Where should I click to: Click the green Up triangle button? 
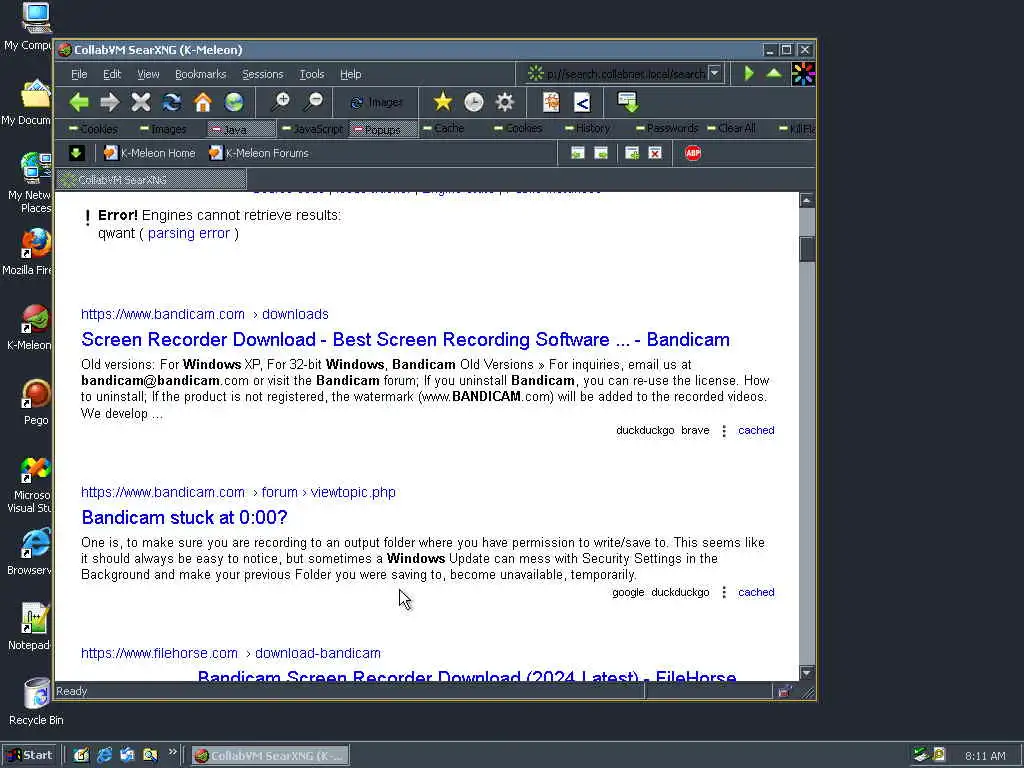click(x=774, y=73)
